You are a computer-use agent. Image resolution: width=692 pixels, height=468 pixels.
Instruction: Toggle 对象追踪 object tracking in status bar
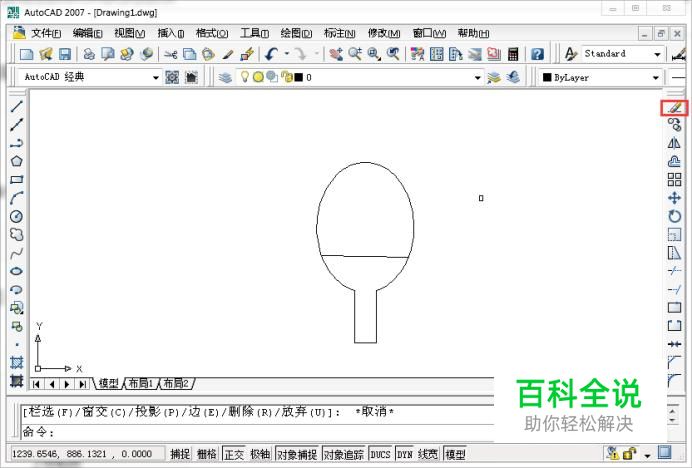point(344,454)
